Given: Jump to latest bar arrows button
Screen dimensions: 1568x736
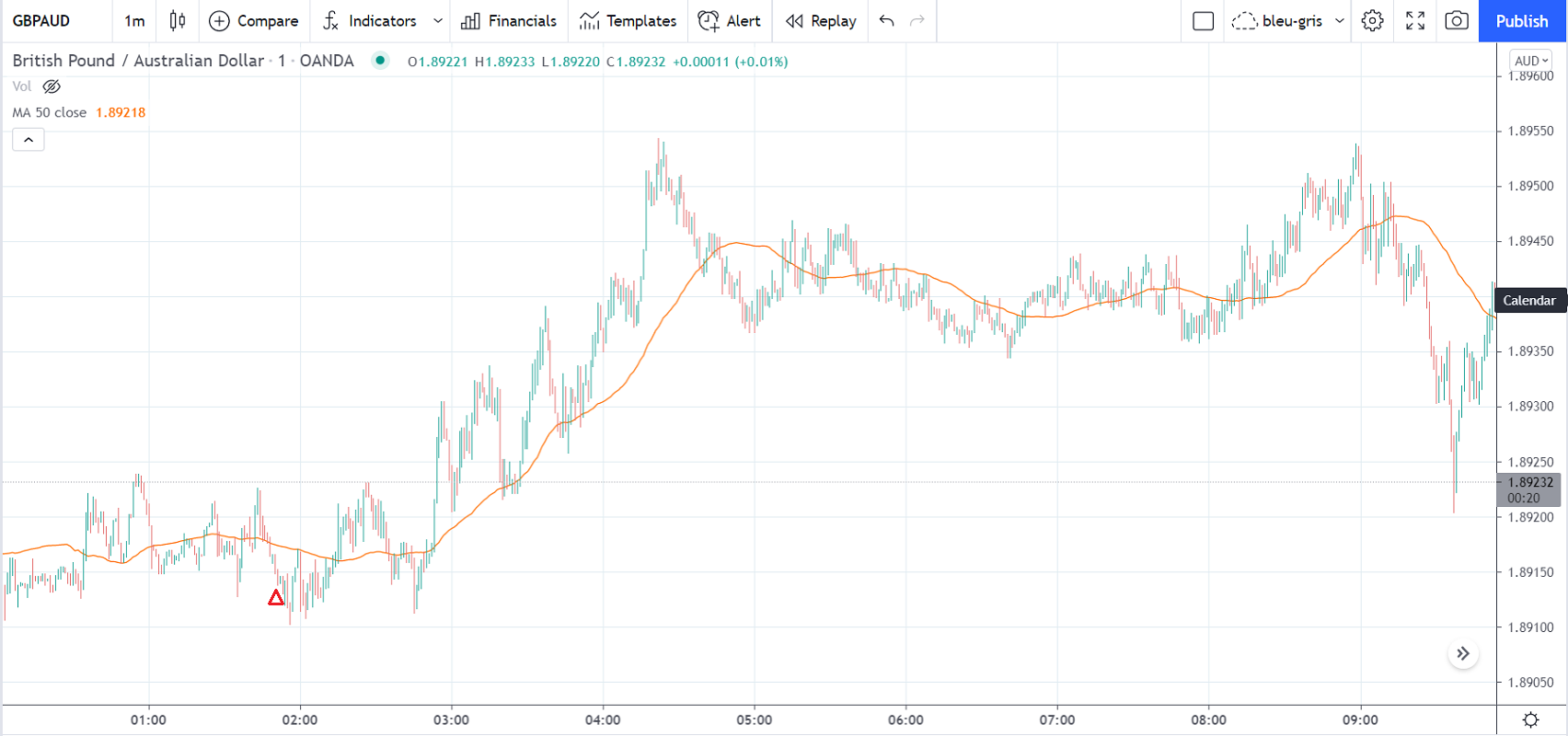Looking at the screenshot, I should [x=1463, y=654].
